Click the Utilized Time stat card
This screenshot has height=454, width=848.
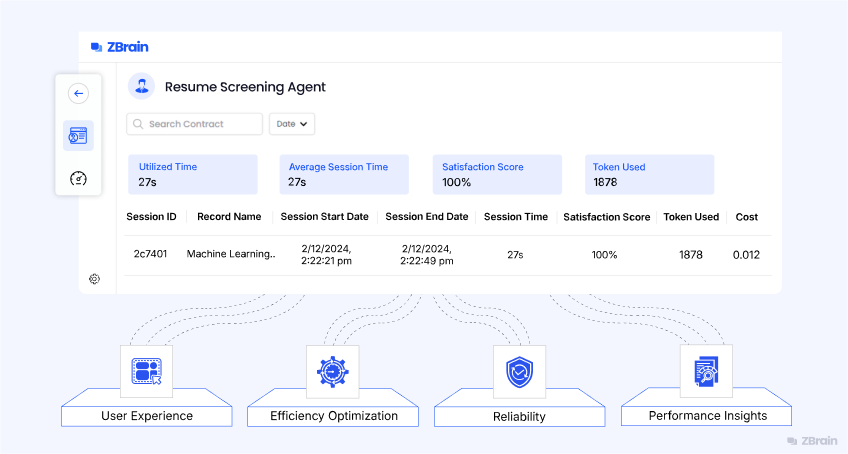192,174
